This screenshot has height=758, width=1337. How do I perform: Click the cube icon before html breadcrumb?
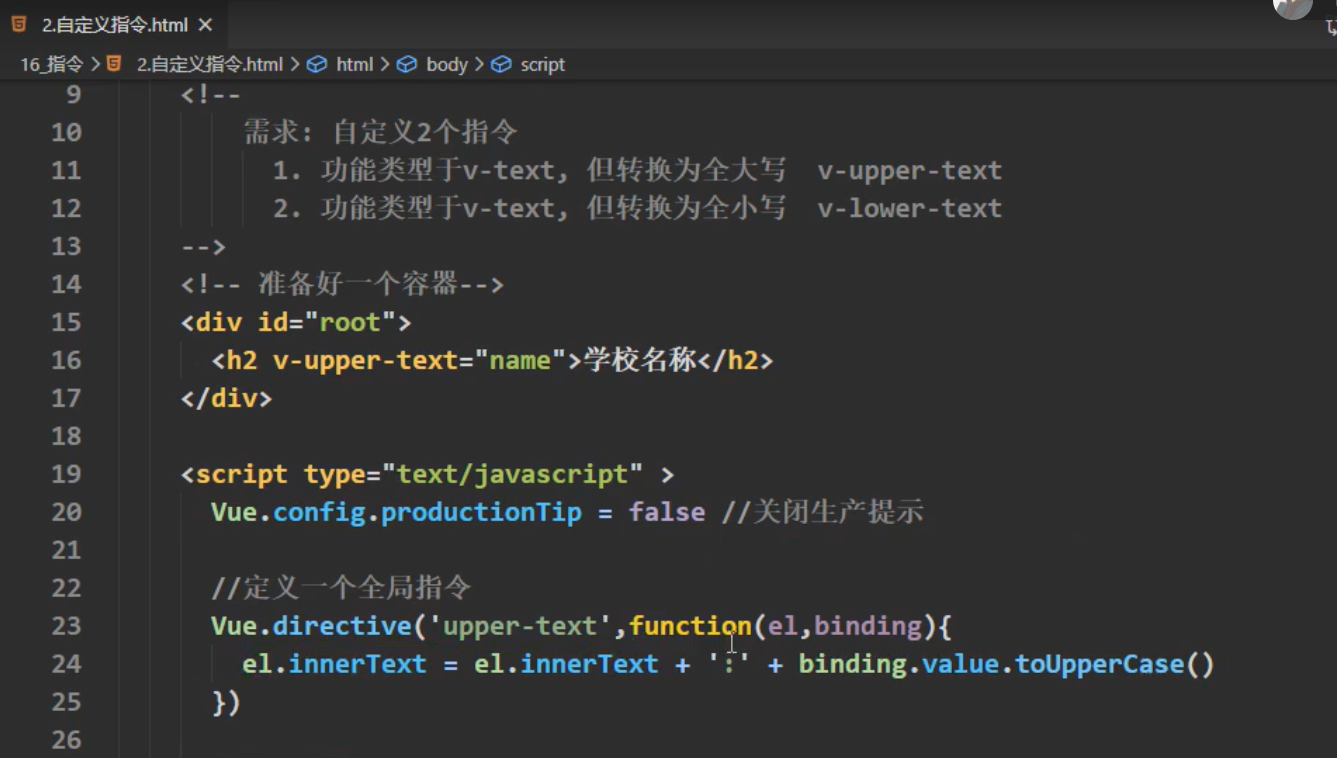point(317,64)
